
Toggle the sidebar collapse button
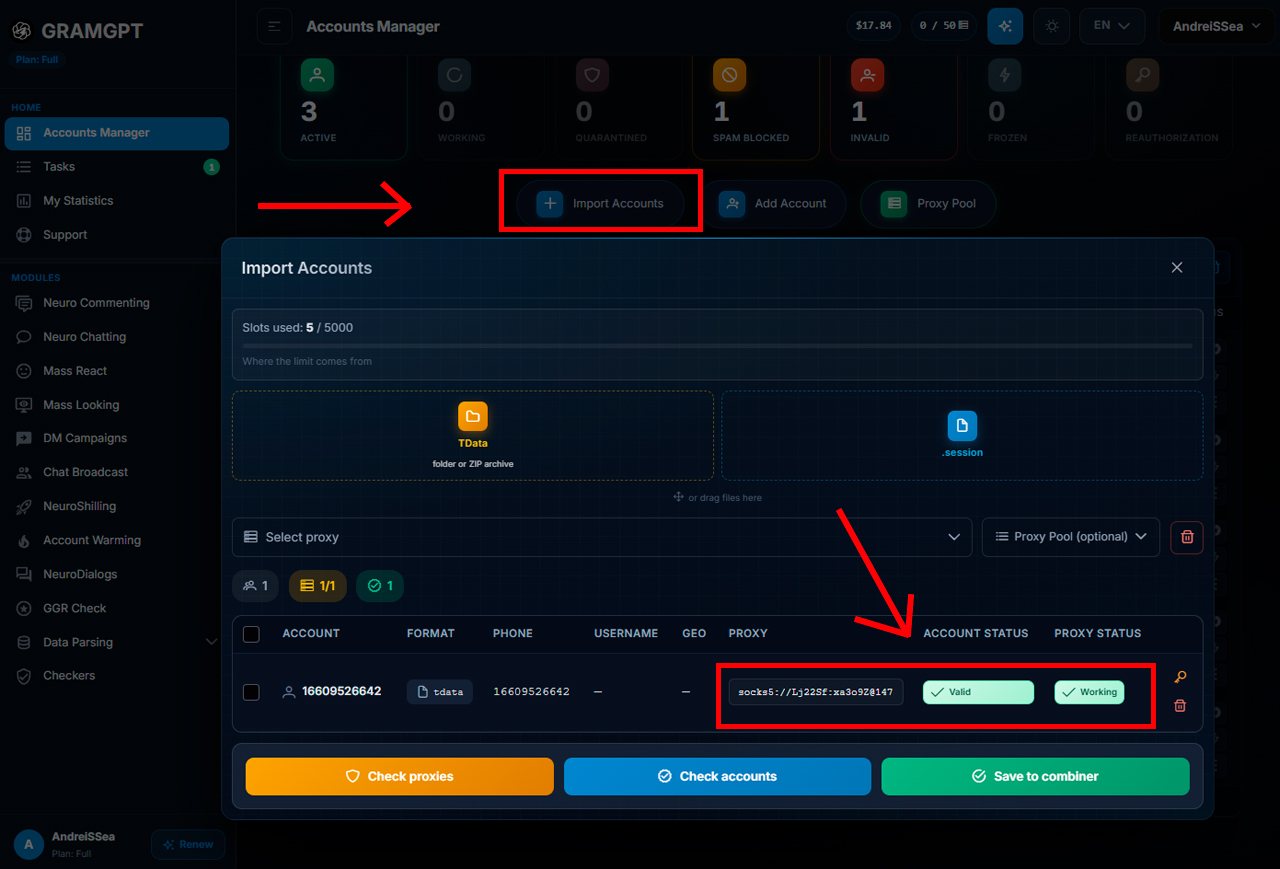(275, 26)
